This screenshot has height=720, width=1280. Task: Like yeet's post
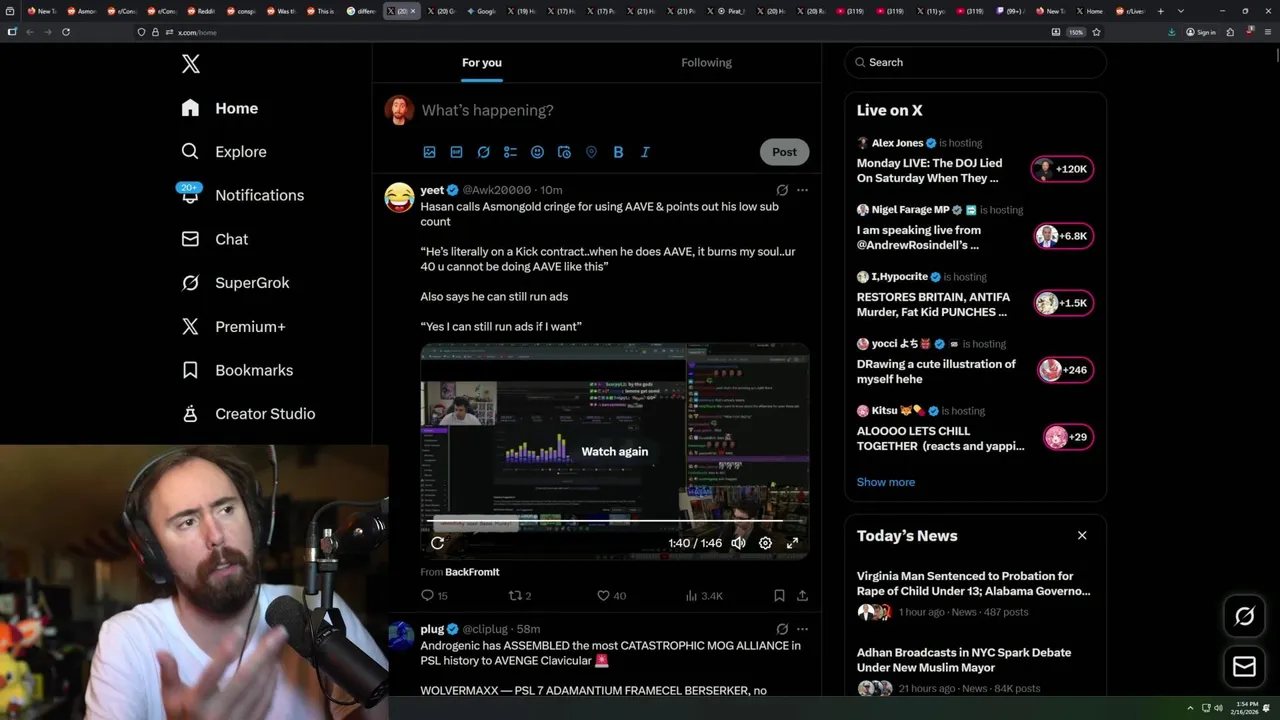point(611,596)
